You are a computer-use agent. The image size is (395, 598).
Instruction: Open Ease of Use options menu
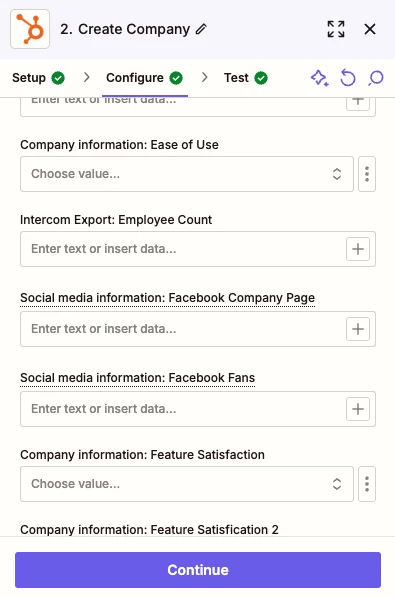(x=367, y=174)
